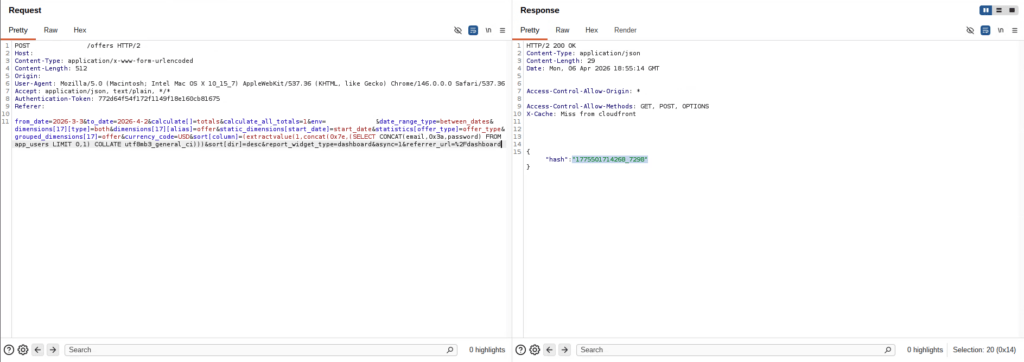This screenshot has width=1024, height=362.
Task: Click 'app_users LIMIT 0,1' payload text
Action: tap(52, 144)
